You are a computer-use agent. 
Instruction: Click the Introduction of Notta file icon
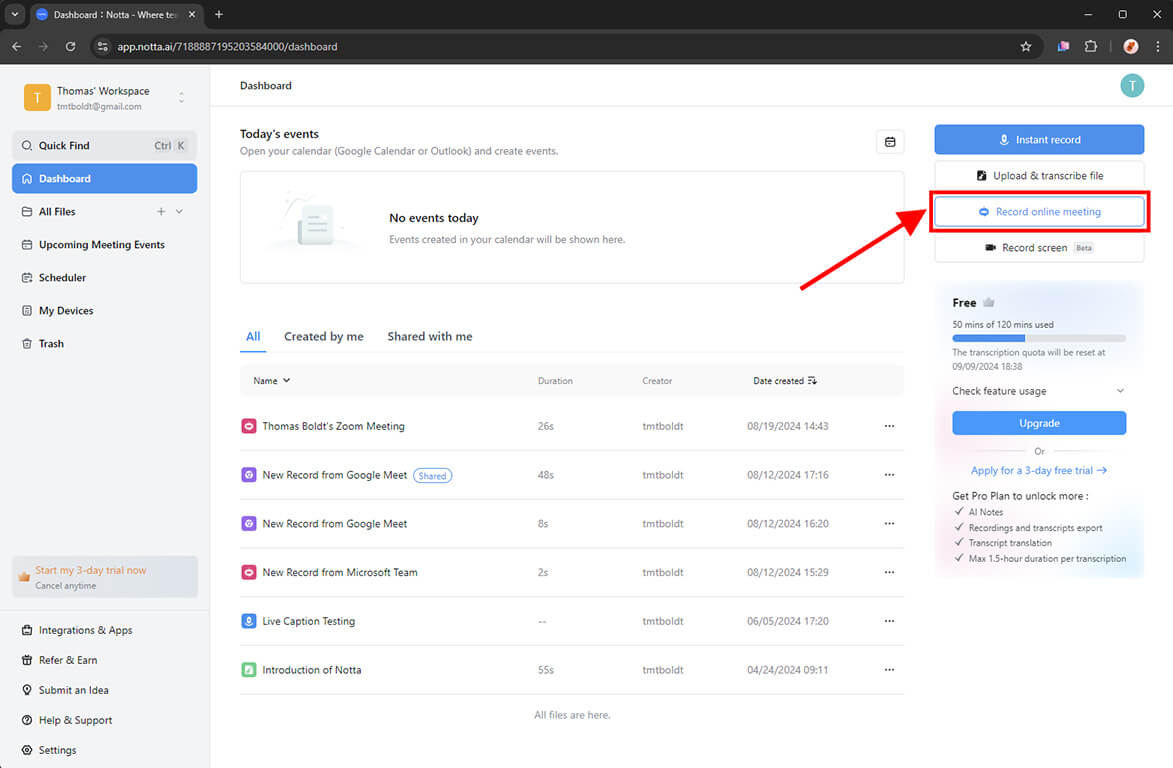point(249,670)
